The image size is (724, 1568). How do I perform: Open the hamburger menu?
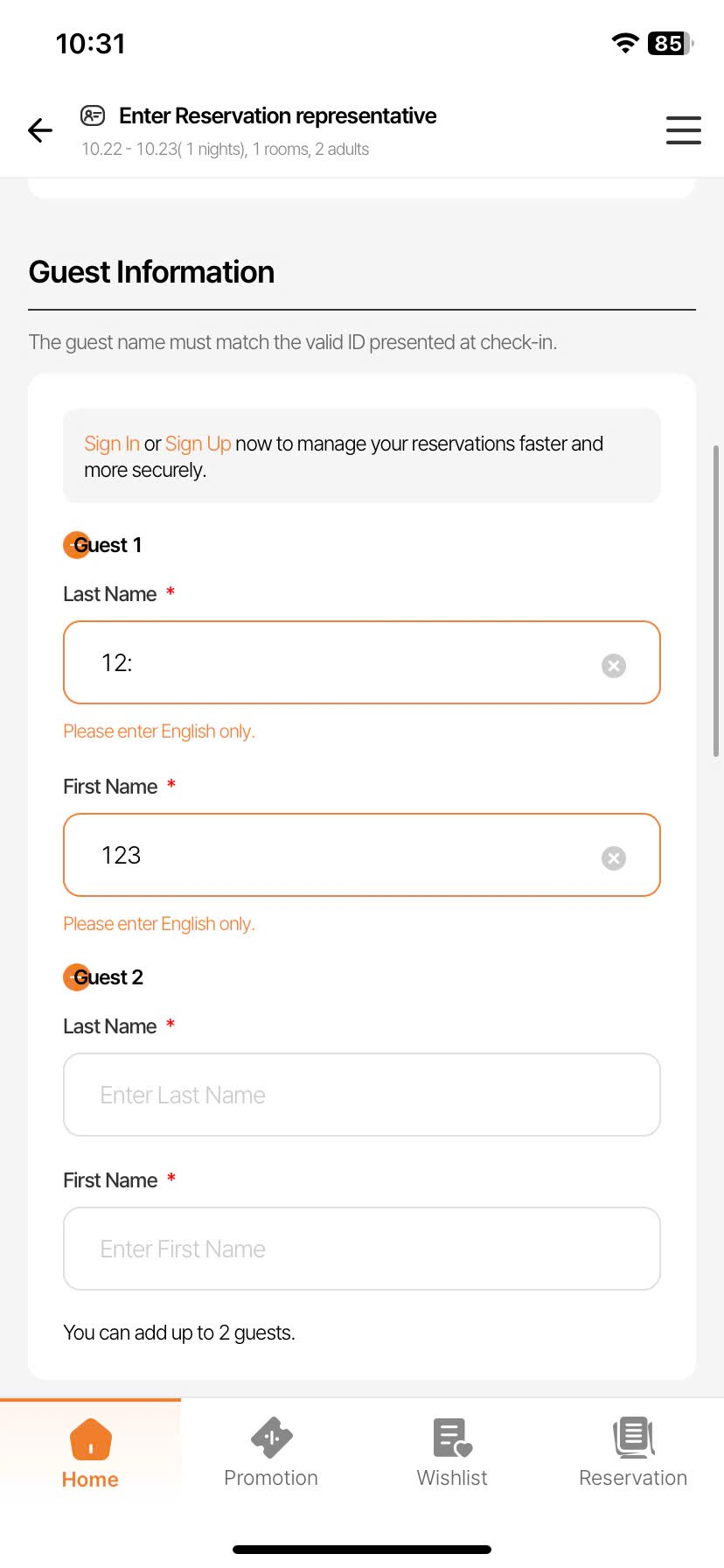point(683,130)
